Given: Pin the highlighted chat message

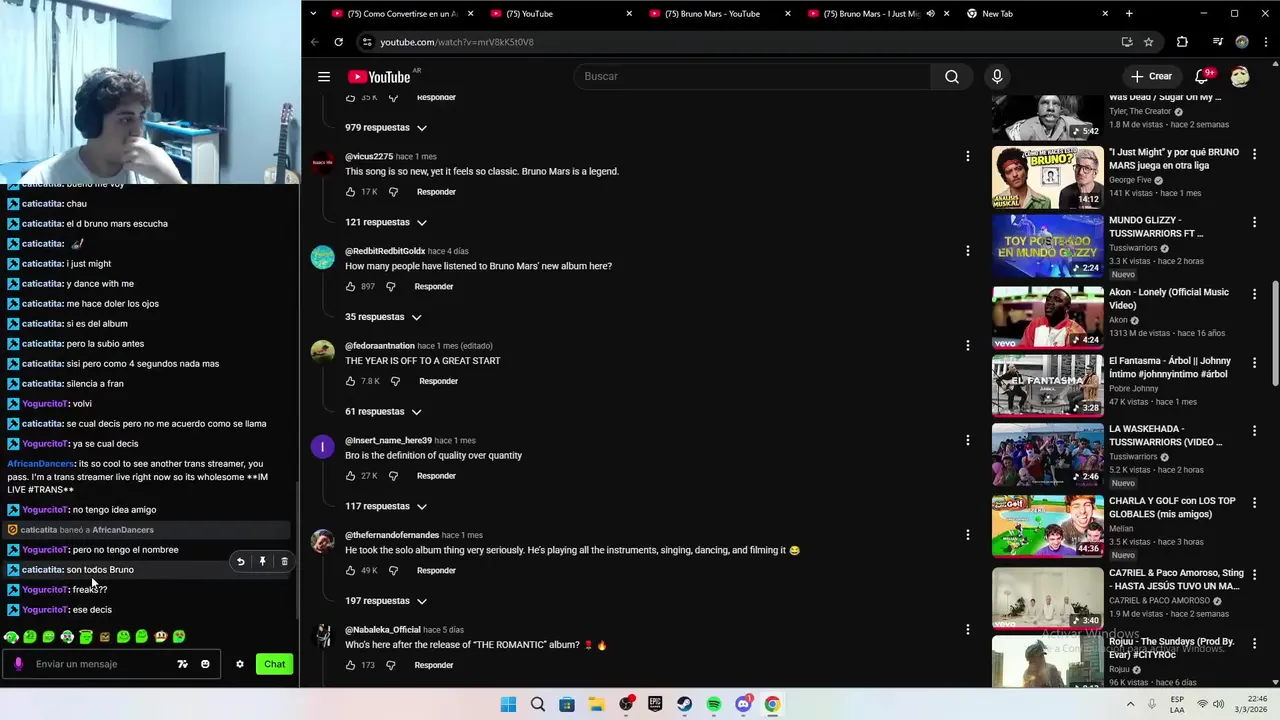Looking at the screenshot, I should pos(262,562).
